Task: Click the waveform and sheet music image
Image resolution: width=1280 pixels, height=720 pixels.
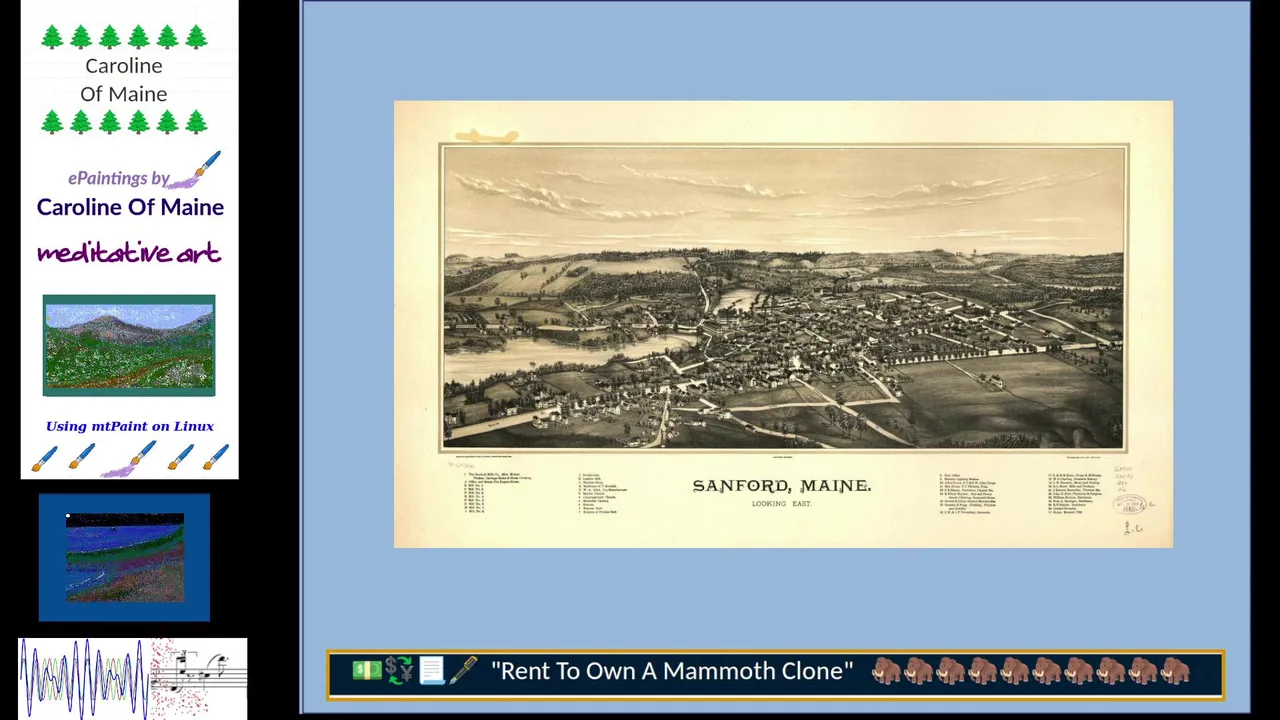Action: coord(133,678)
